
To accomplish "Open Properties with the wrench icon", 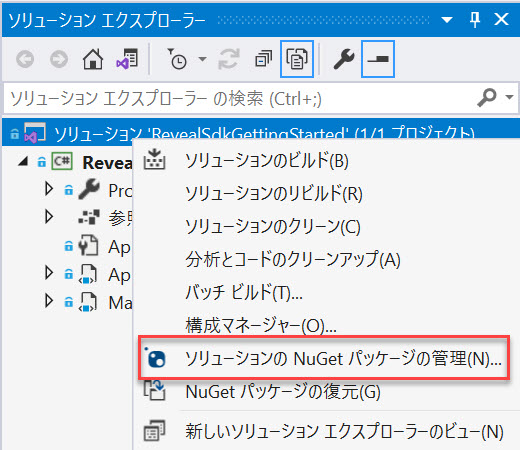I will [x=344, y=59].
